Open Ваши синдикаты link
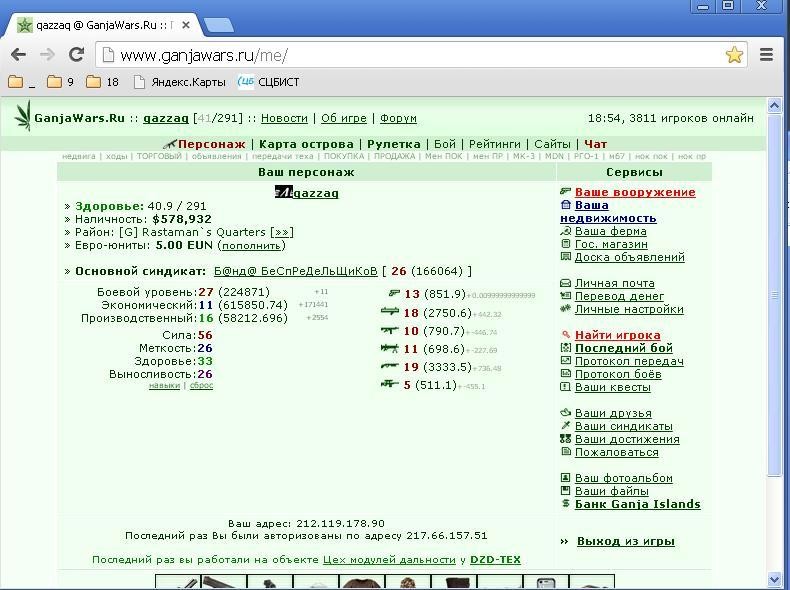This screenshot has width=790, height=590. click(624, 426)
